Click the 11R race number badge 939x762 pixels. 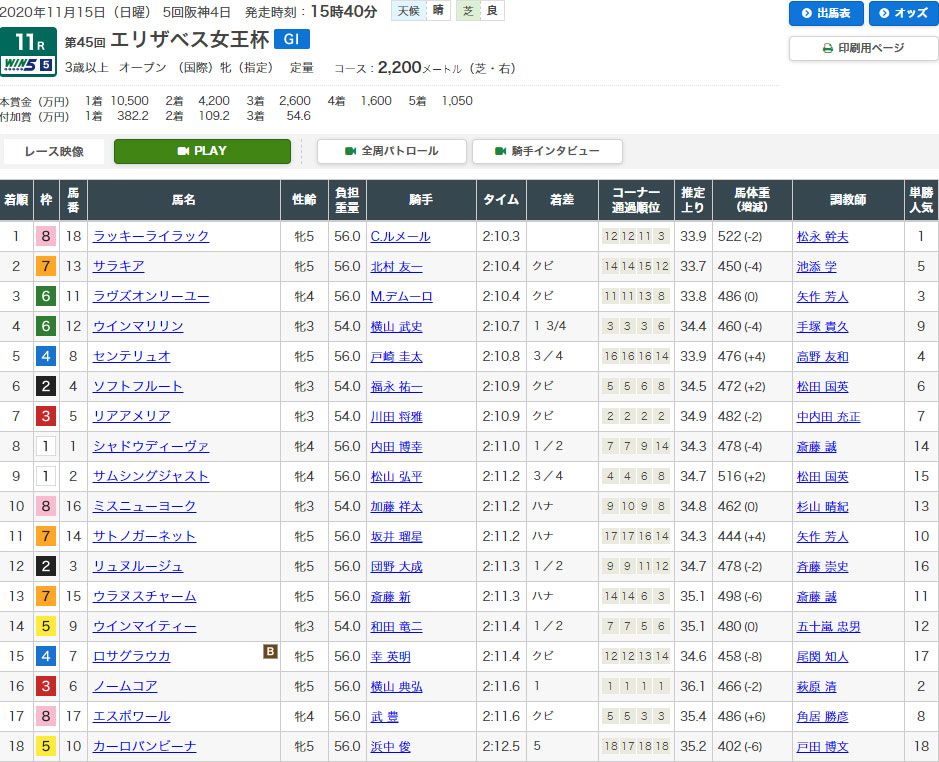pyautogui.click(x=27, y=41)
